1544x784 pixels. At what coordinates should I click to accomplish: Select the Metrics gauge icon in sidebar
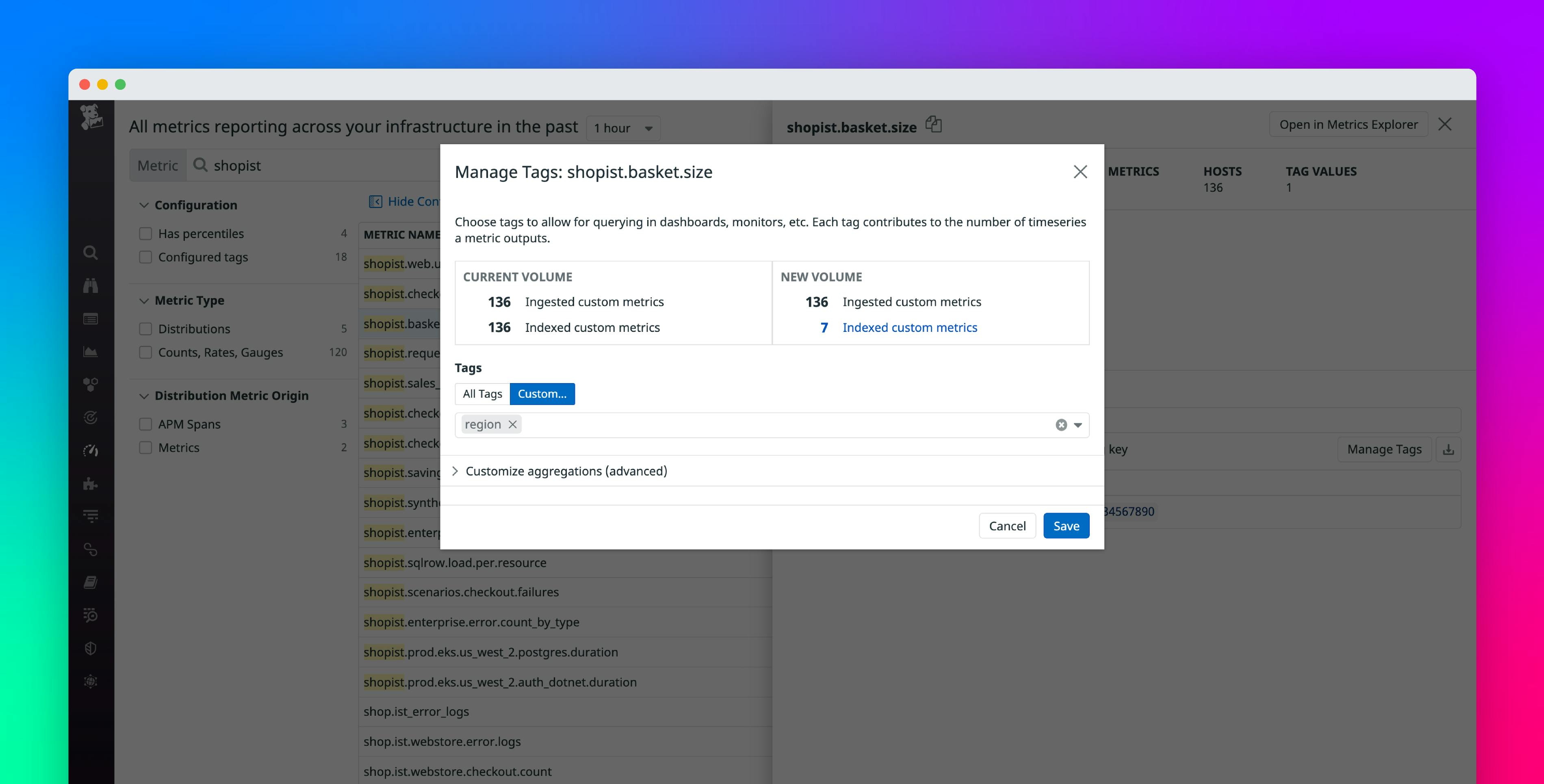click(x=91, y=451)
